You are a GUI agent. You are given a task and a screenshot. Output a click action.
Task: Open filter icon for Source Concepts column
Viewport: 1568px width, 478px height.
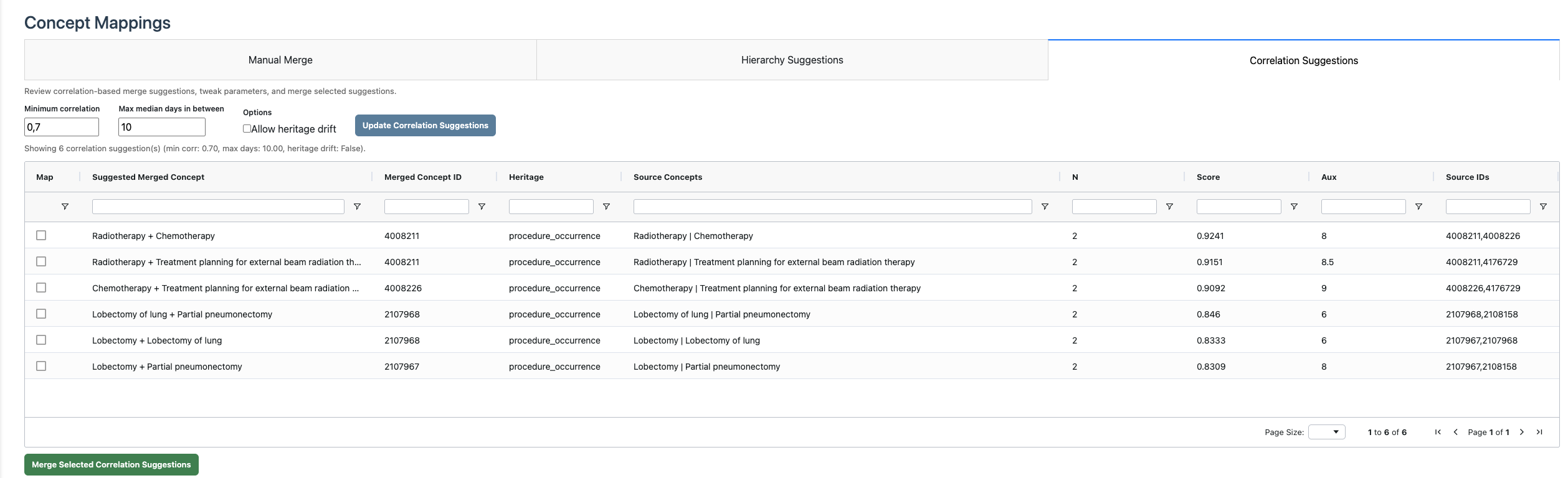click(x=1045, y=207)
